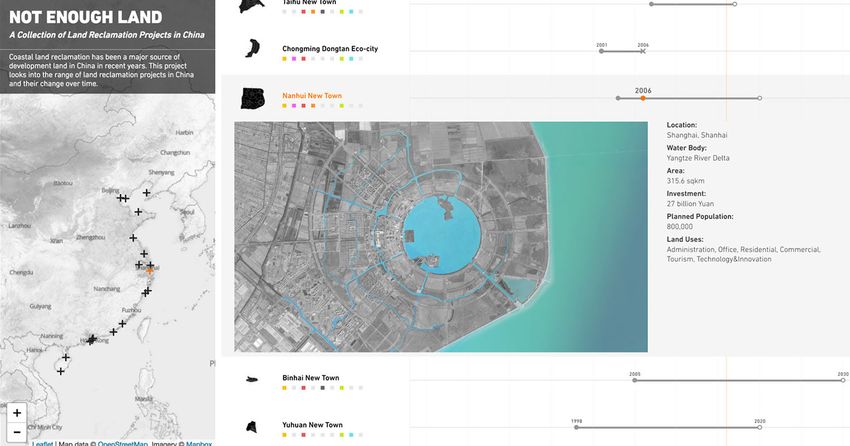Click the start dot of the Nanhui timeline

[618, 98]
